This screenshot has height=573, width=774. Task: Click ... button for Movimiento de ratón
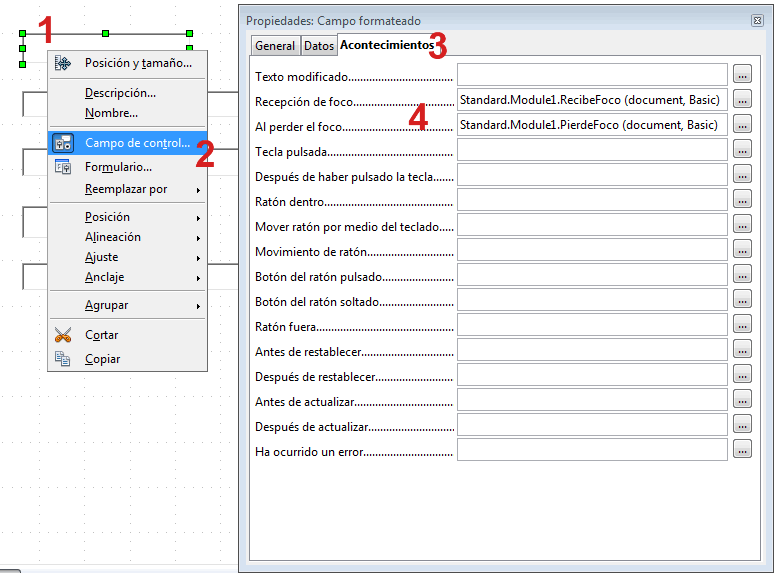[742, 249]
